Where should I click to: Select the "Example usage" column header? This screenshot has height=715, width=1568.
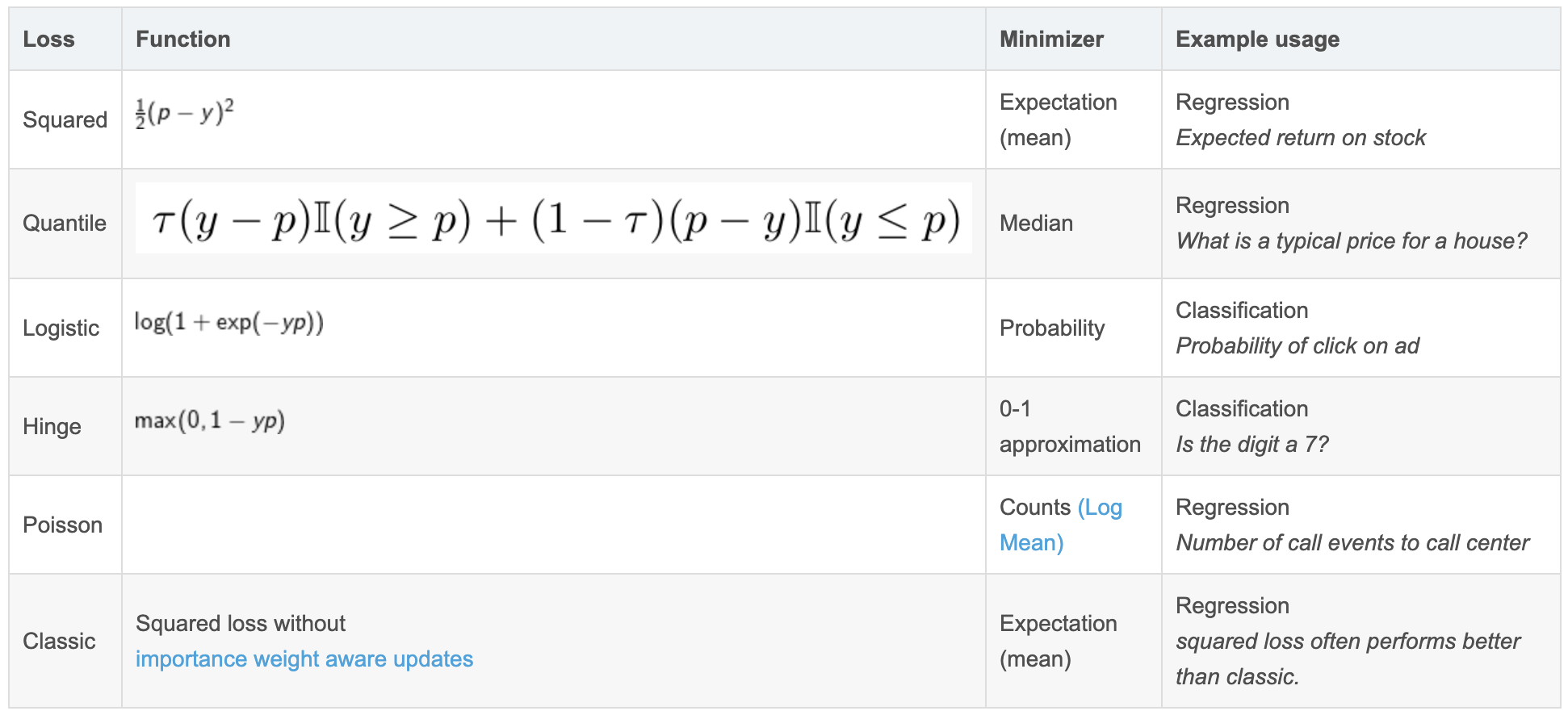[1256, 40]
